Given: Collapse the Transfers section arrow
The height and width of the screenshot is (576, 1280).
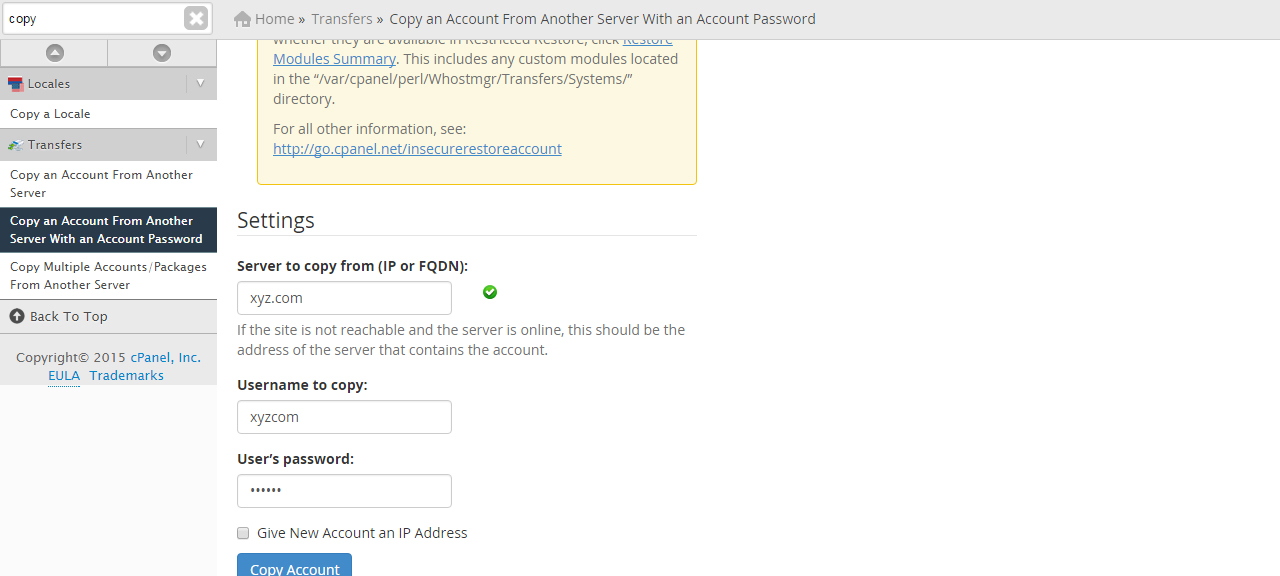Looking at the screenshot, I should tap(200, 144).
